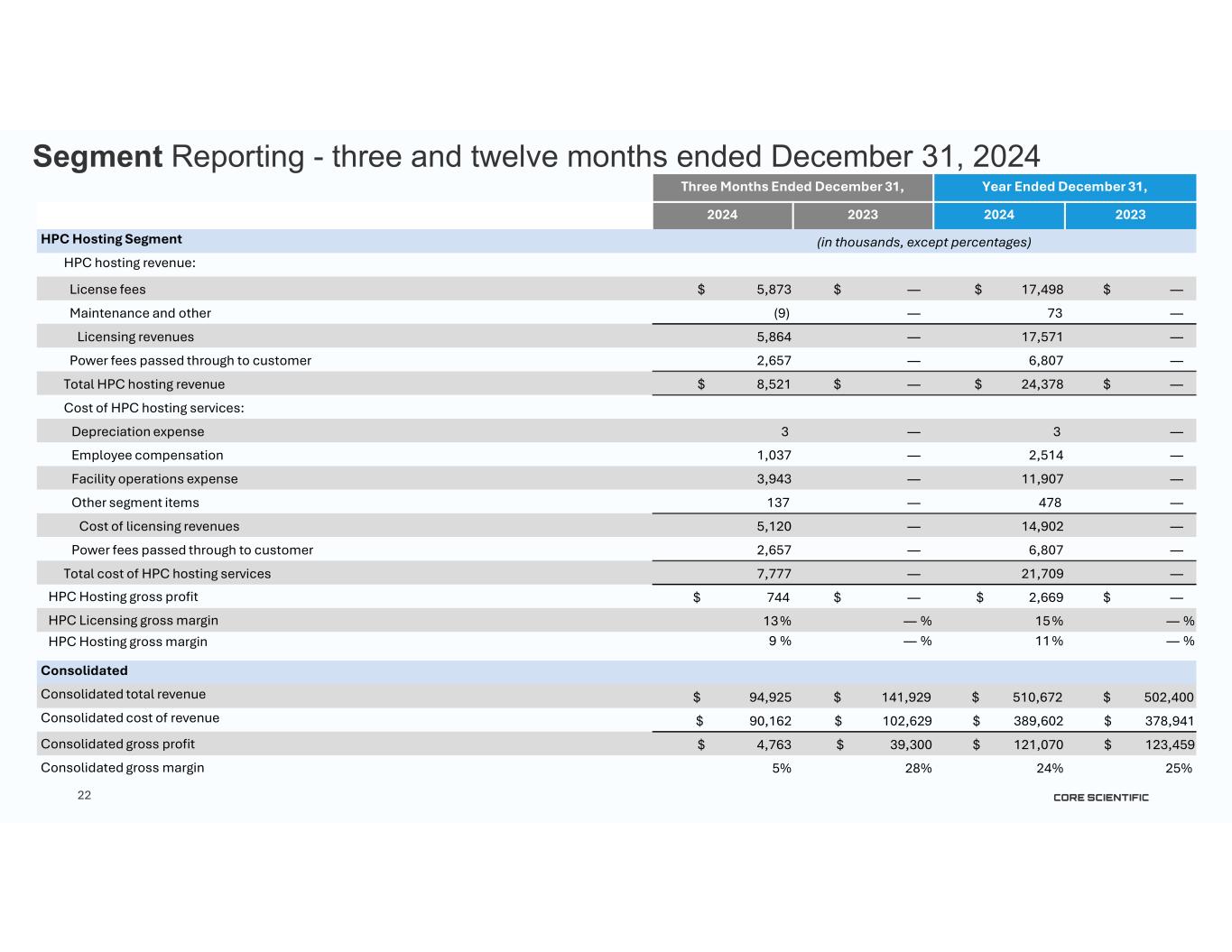Image resolution: width=1232 pixels, height=952 pixels.
Task: Click the Total cost of HPC hosting services label
Action: (x=167, y=574)
